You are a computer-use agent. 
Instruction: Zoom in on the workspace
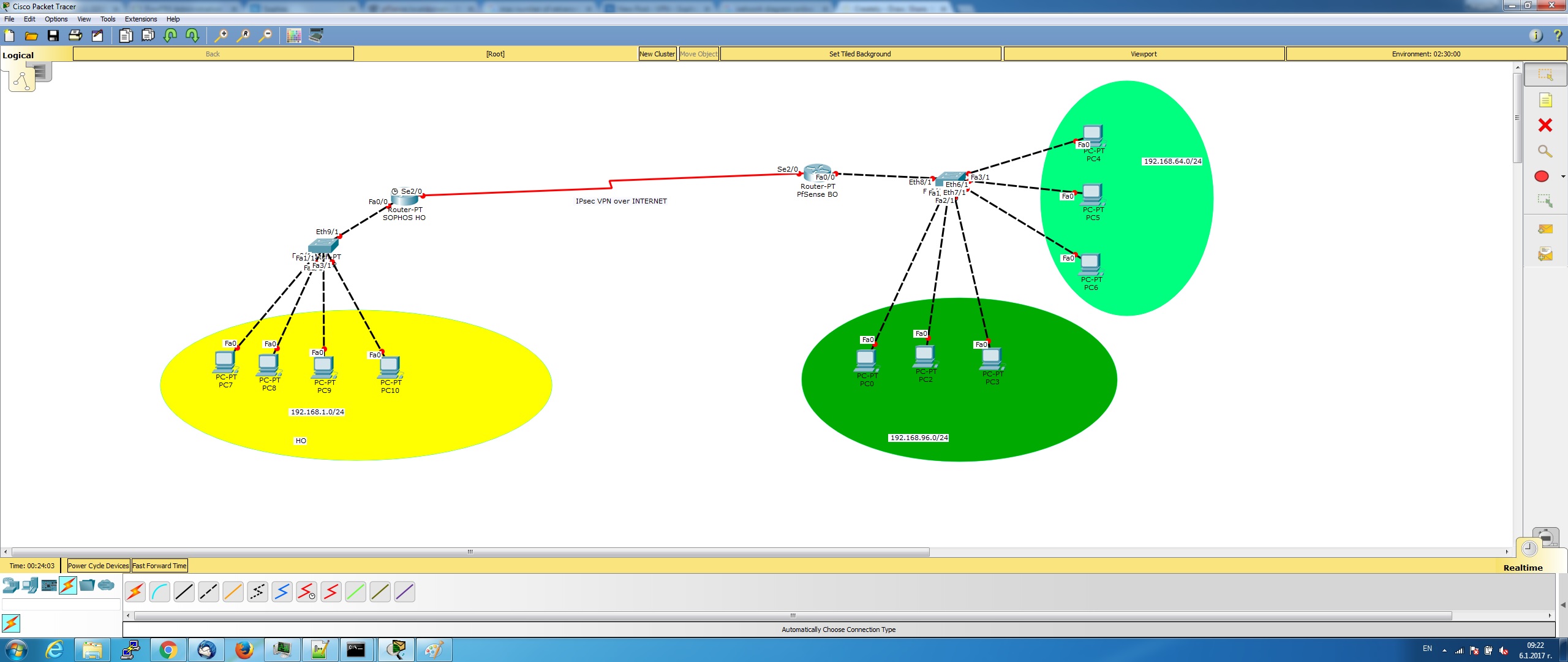(x=221, y=36)
